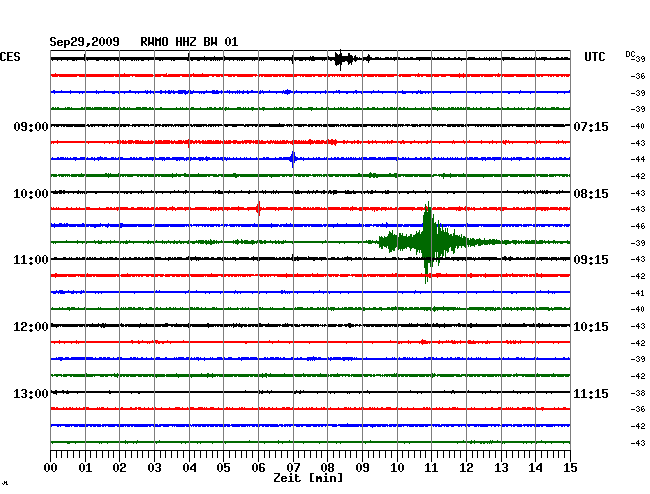Click the 09 minute axis tick label
Screen dimensions: 650x494
click(362, 468)
